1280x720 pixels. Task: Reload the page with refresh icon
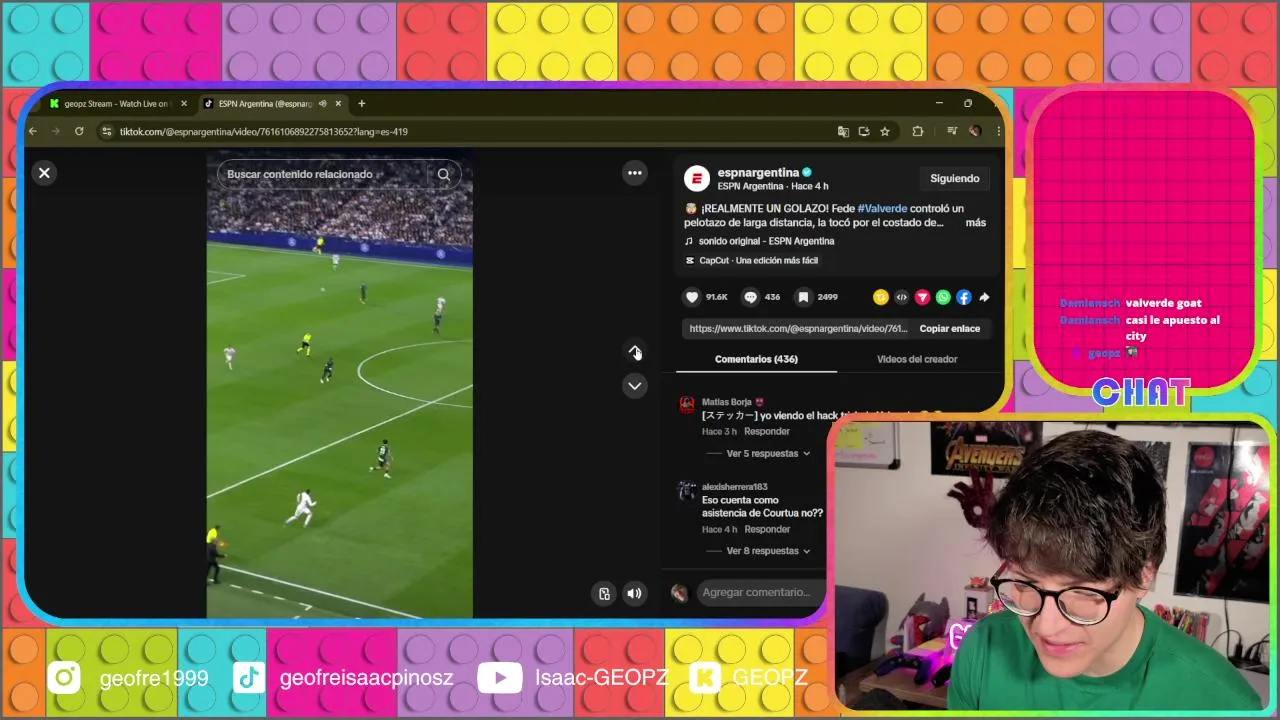click(79, 131)
